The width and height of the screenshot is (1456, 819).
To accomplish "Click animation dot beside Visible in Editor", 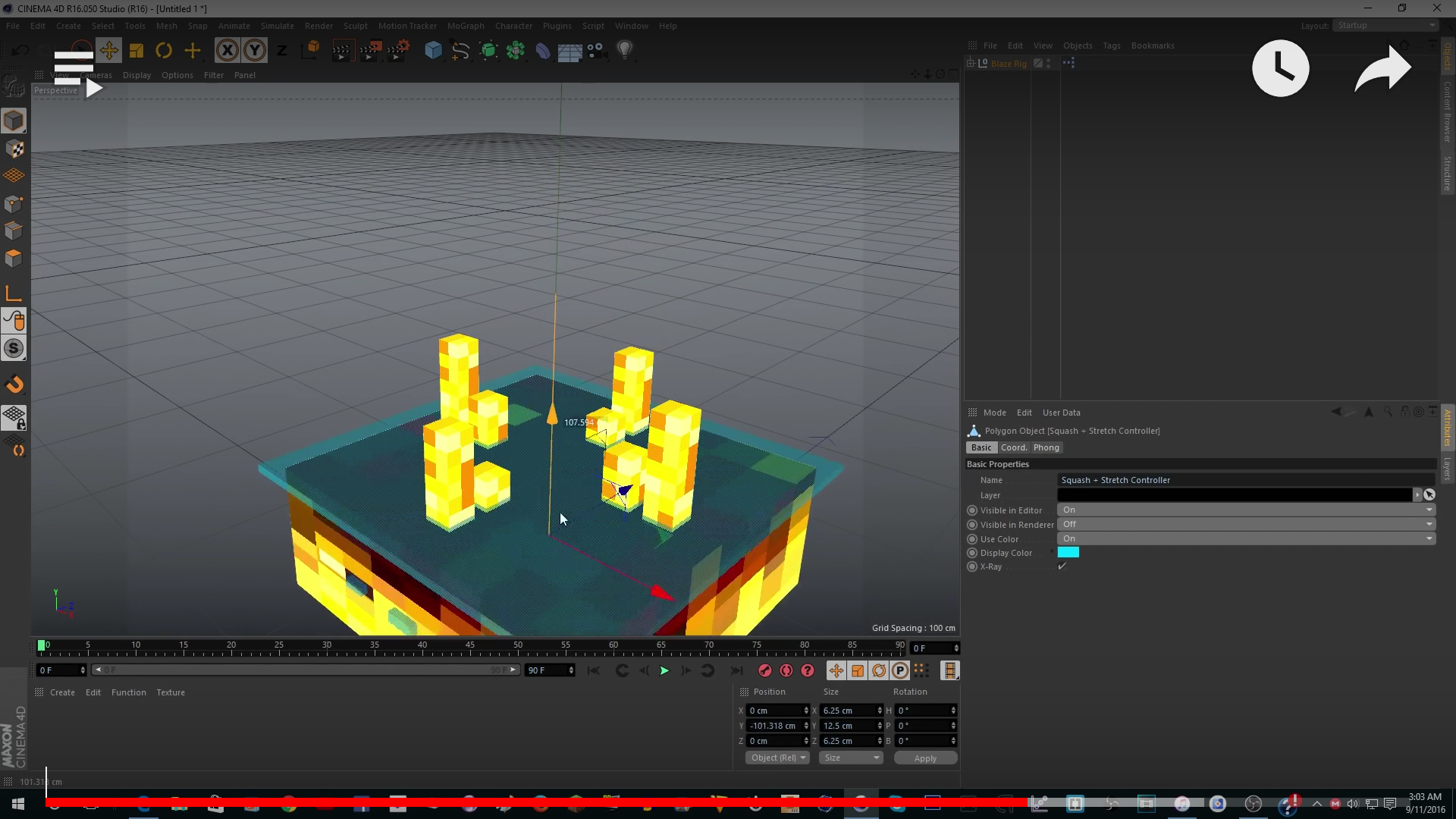I will [972, 510].
